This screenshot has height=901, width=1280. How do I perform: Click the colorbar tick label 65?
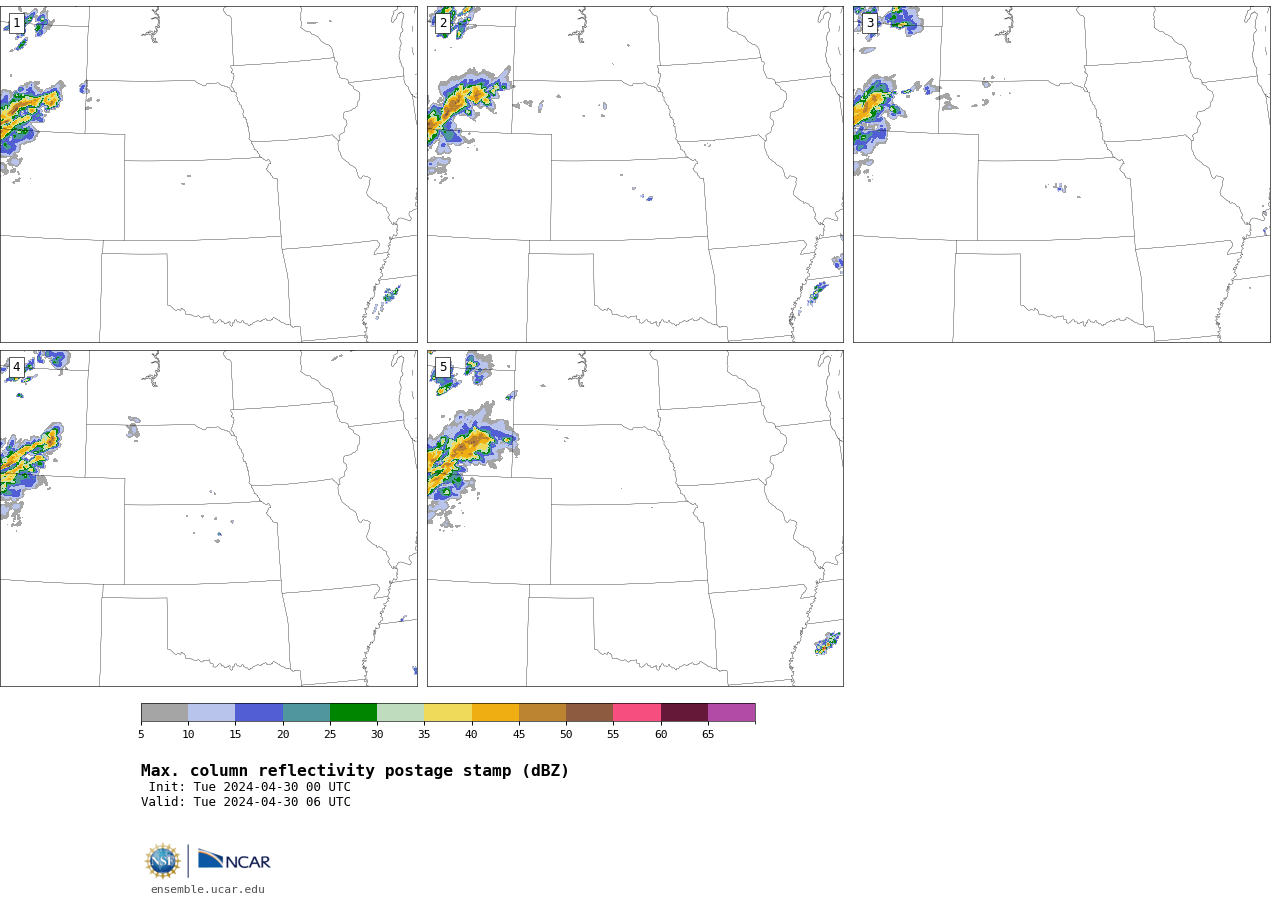click(708, 735)
